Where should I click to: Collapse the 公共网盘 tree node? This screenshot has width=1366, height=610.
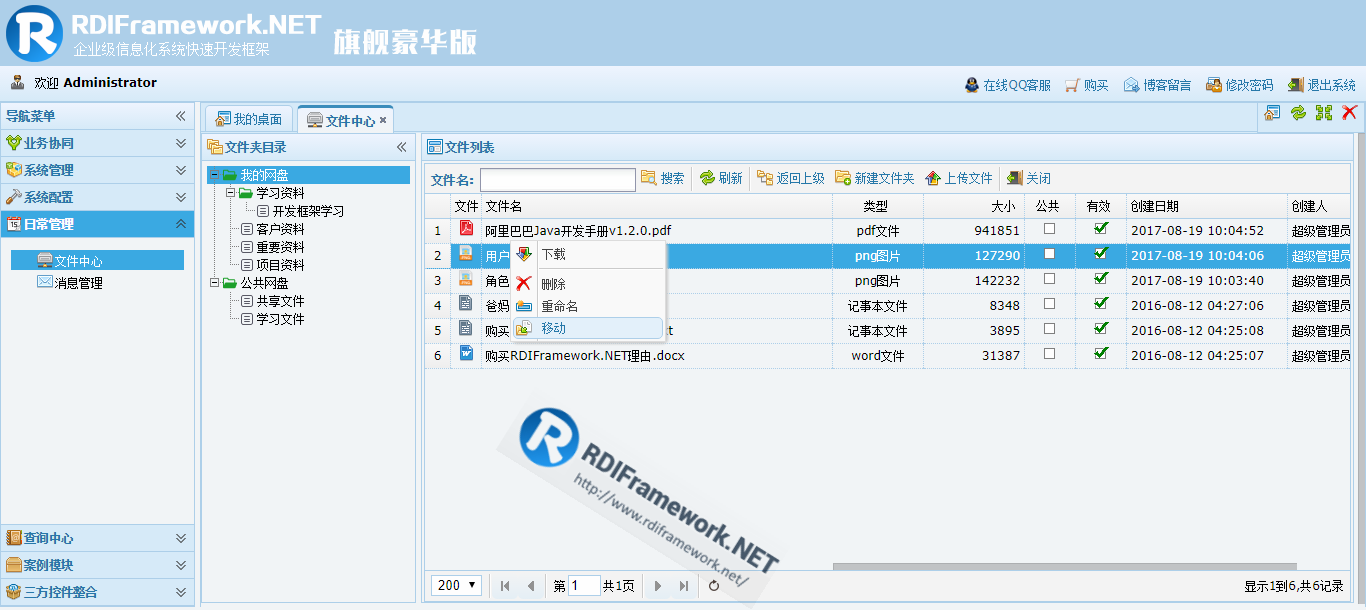pos(214,283)
